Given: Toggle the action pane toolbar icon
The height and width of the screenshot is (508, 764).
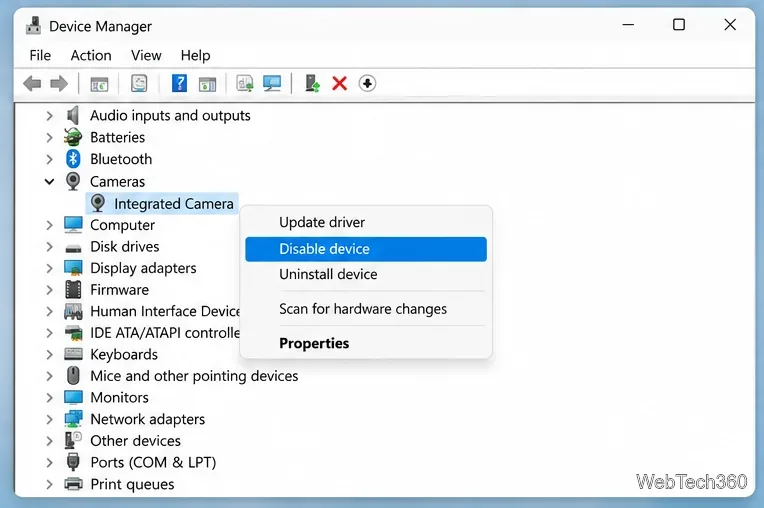Looking at the screenshot, I should pyautogui.click(x=208, y=84).
